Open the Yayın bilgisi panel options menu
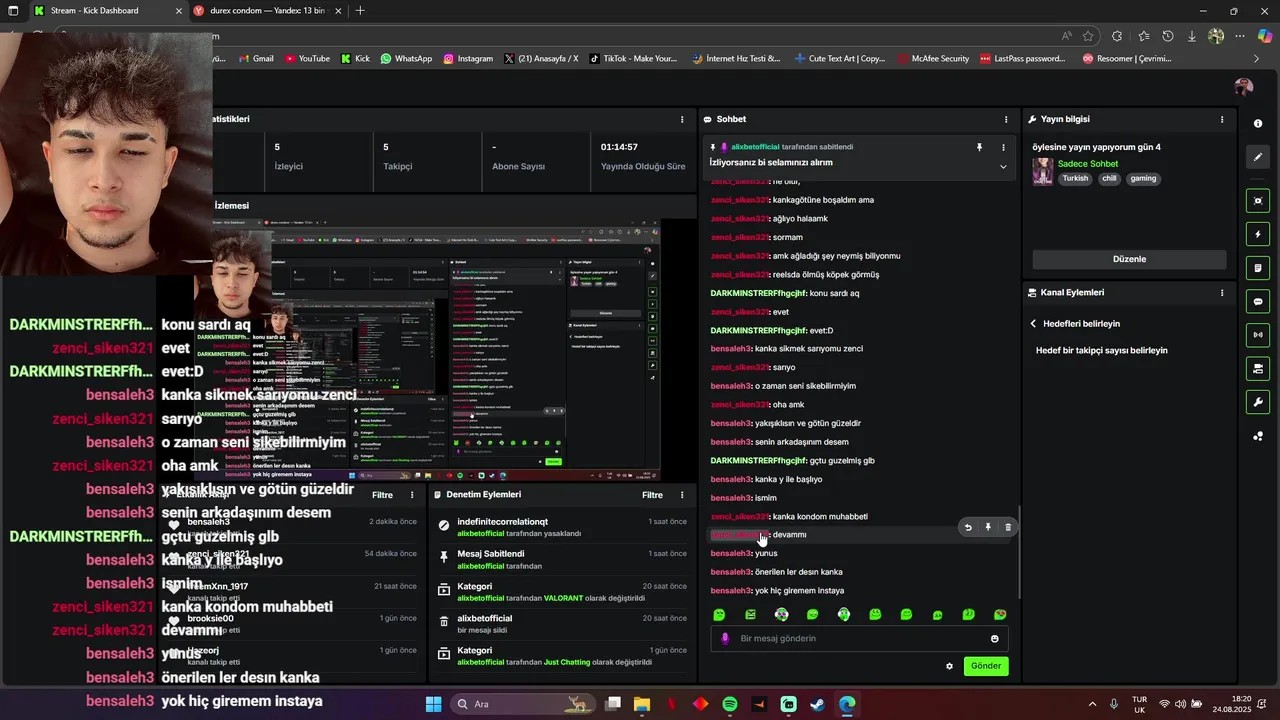Screen dimensions: 1280x720 point(1221,119)
